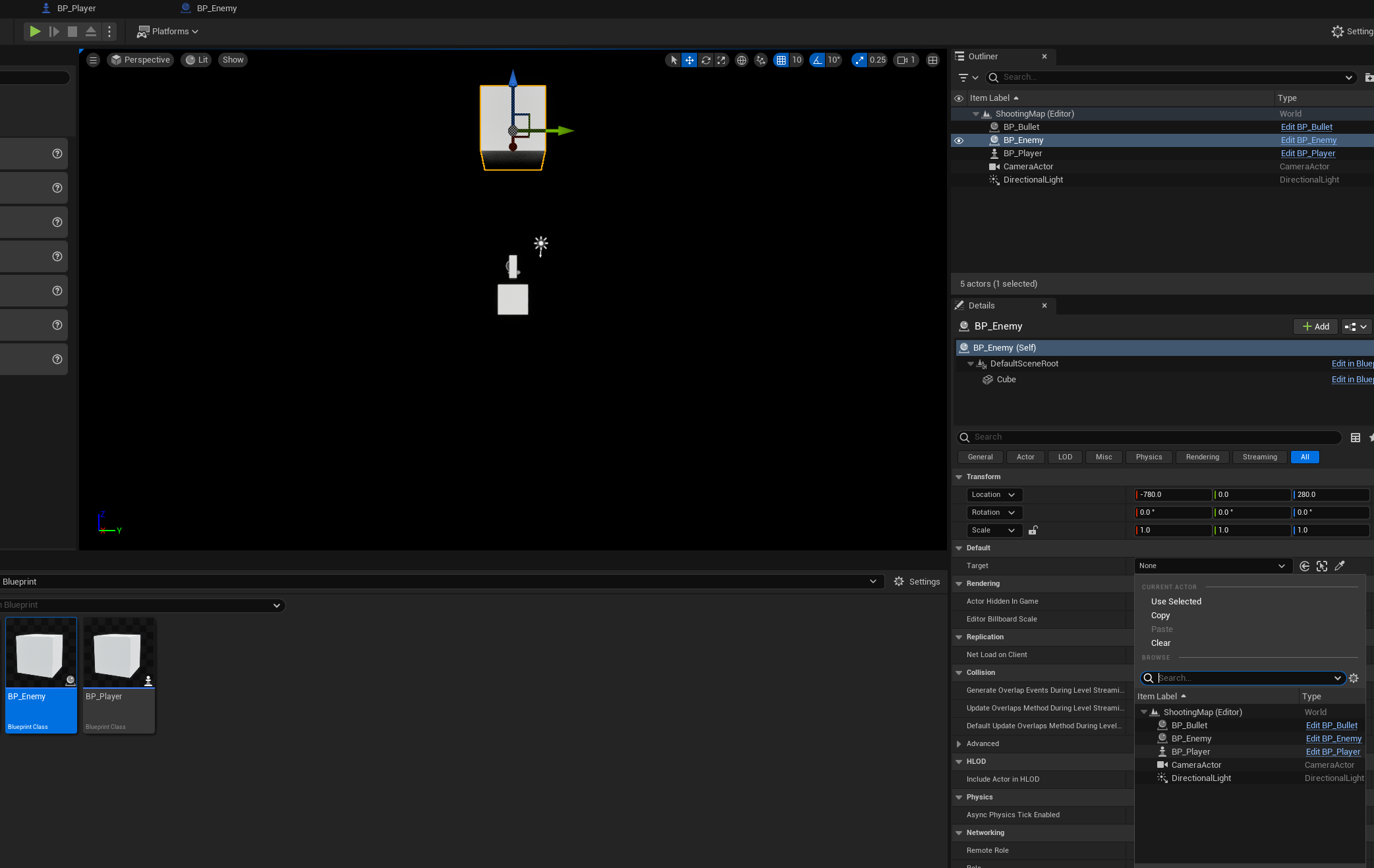The height and width of the screenshot is (868, 1374).
Task: Toggle world coordinate space globe icon
Action: point(741,60)
